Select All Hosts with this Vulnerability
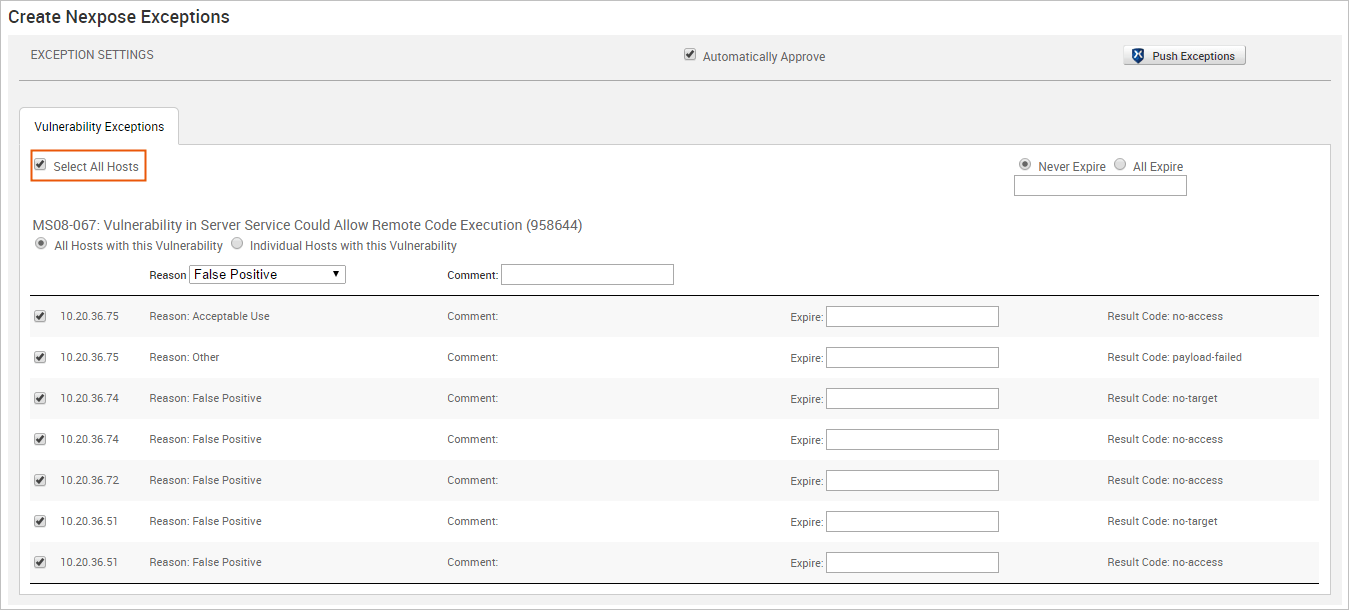1349x610 pixels. coord(40,244)
